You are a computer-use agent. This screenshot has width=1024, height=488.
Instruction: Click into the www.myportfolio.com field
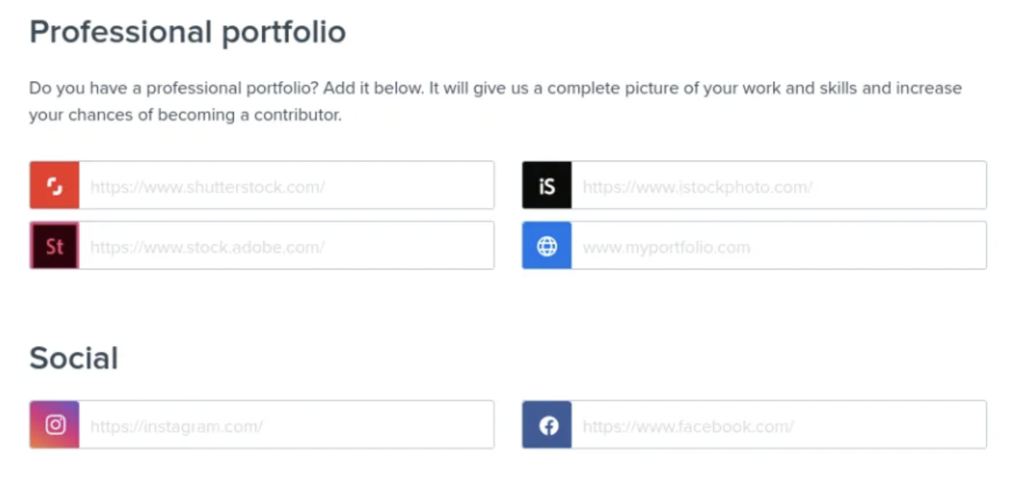pos(778,246)
